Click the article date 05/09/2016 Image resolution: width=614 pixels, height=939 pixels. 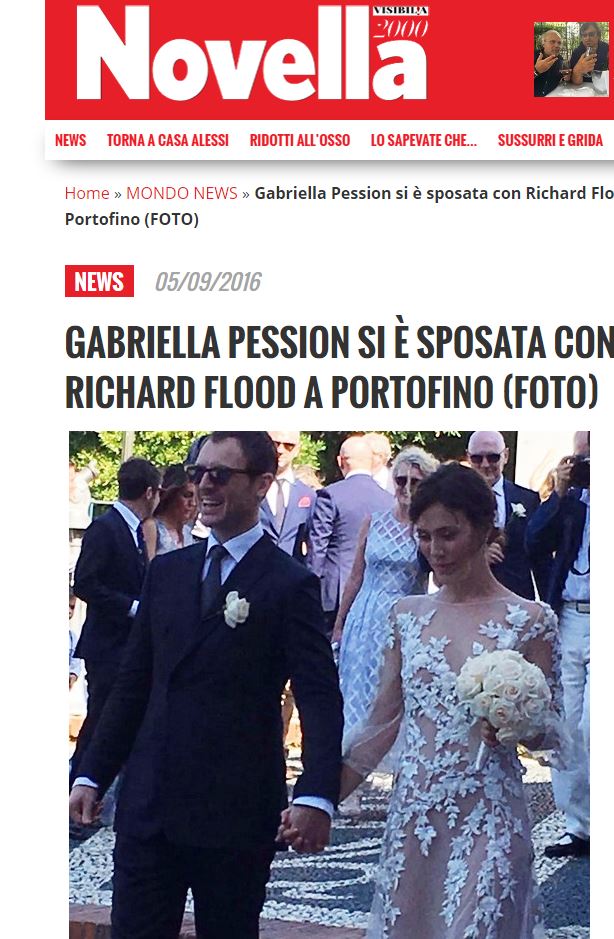(208, 281)
